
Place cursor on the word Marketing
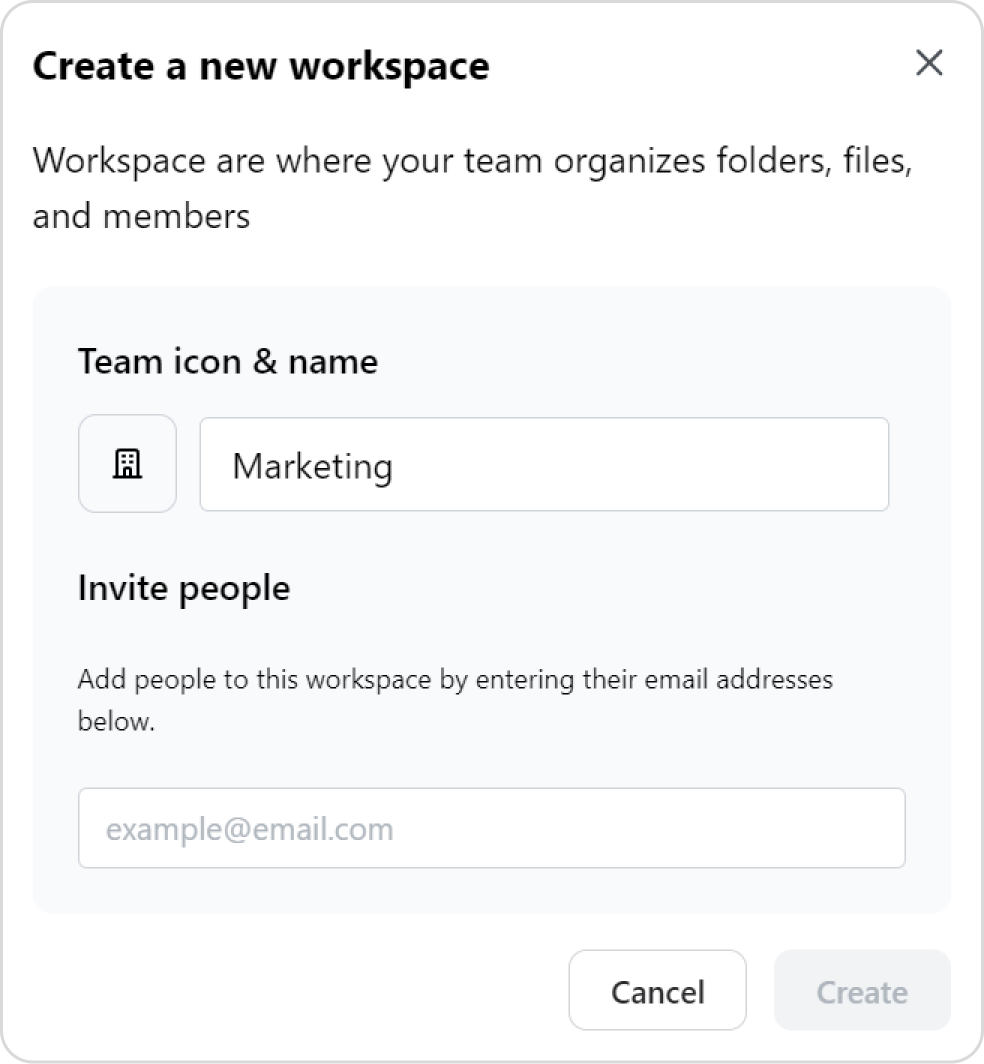click(312, 466)
